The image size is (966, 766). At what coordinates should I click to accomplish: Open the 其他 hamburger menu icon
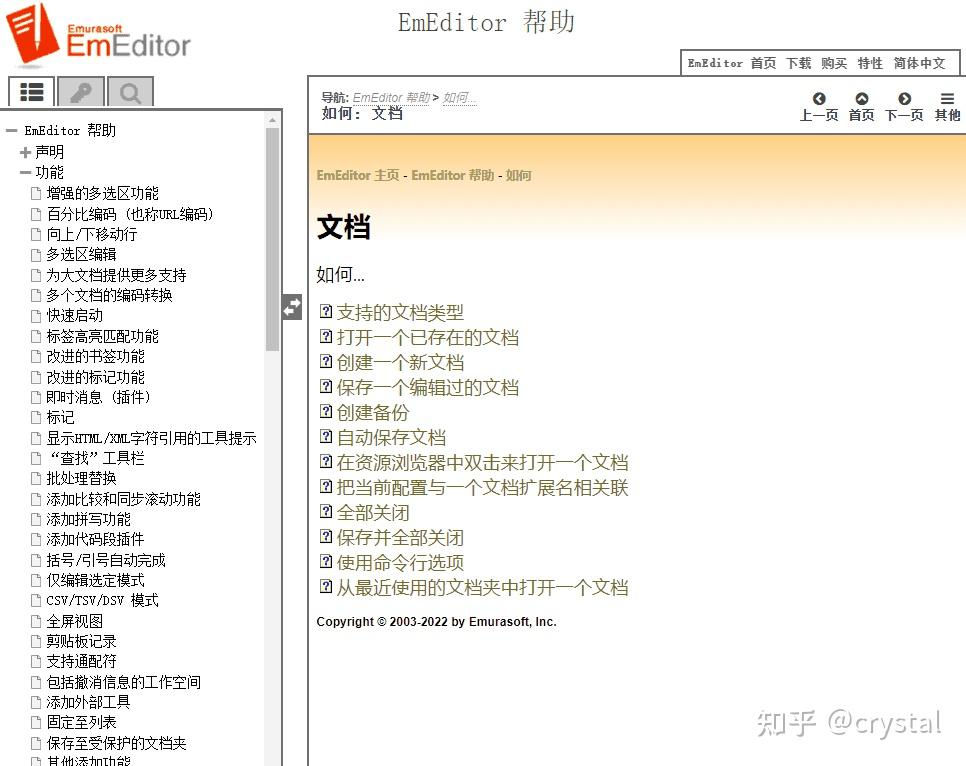click(946, 99)
